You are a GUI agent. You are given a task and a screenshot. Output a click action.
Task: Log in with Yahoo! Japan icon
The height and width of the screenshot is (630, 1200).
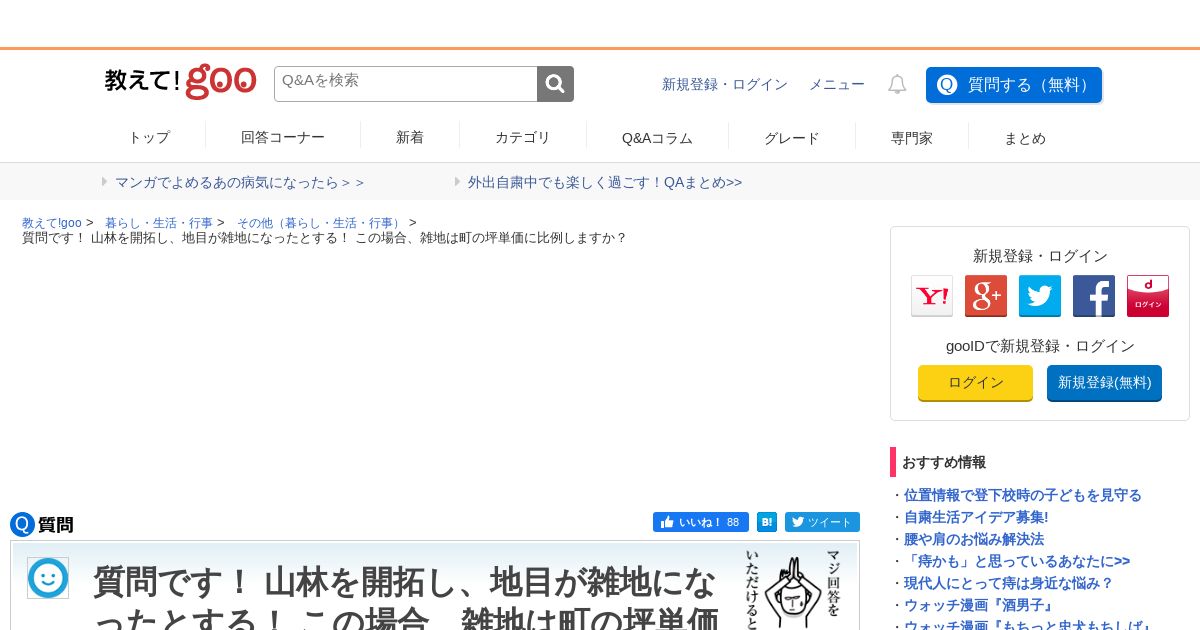coord(932,296)
